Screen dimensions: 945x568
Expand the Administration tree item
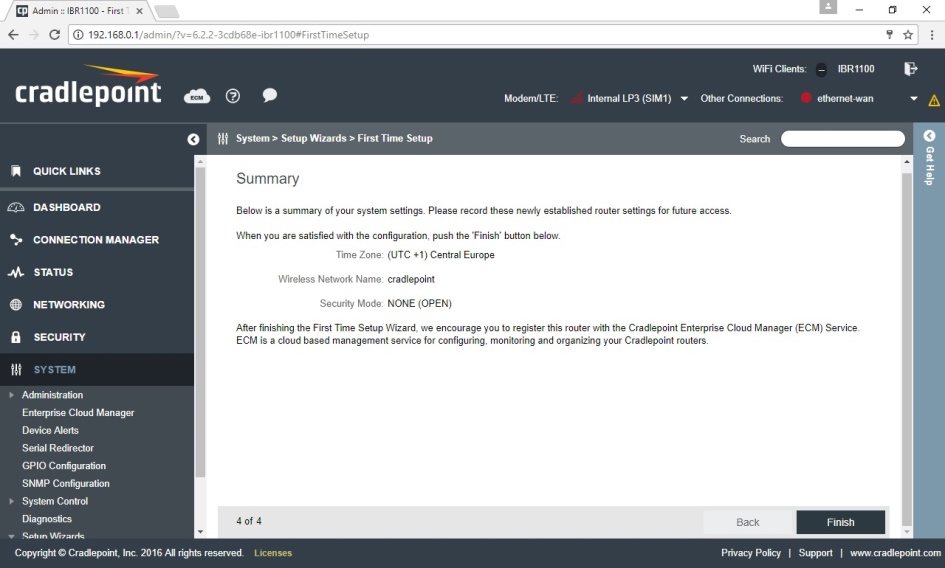click(52, 395)
